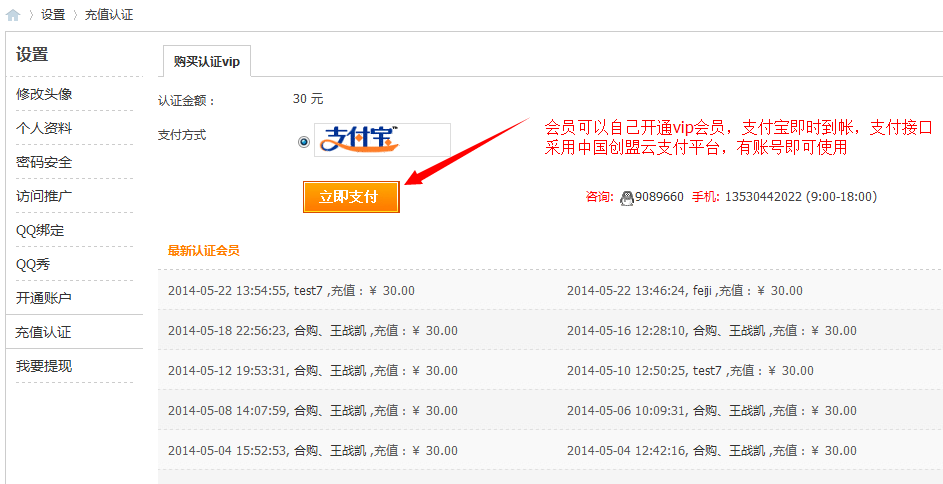This screenshot has width=943, height=484.
Task: Click record dated 2014-05-08 14:07:59
Action: [x=313, y=411]
